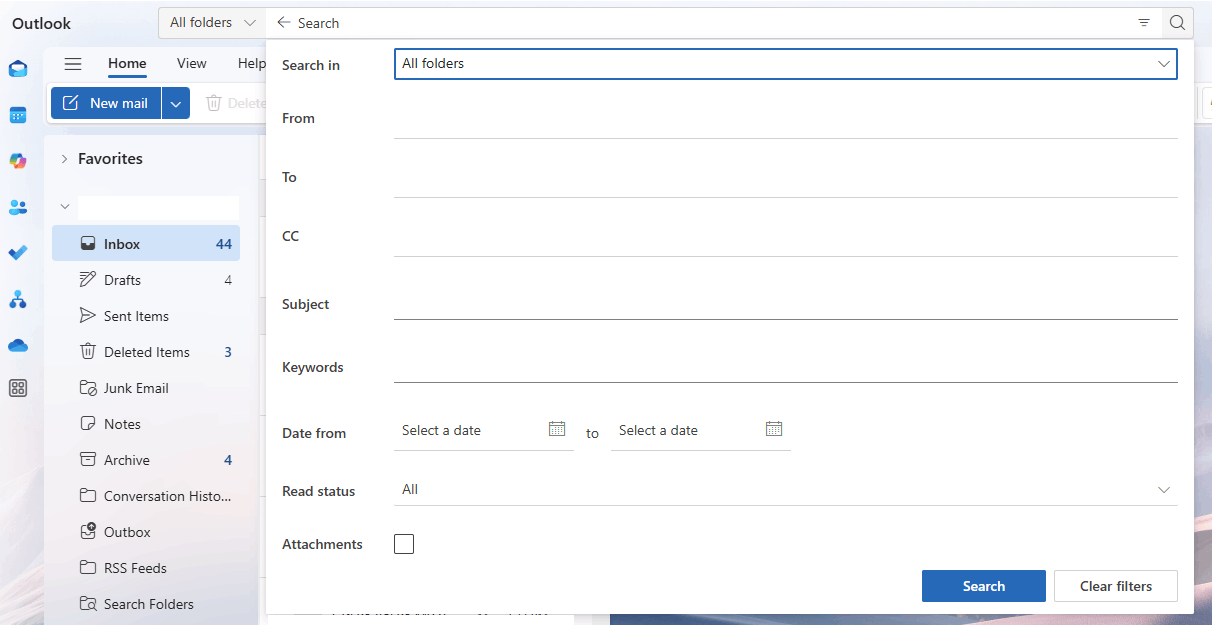Click the search magnifier icon
1212x625 pixels.
click(x=1177, y=22)
